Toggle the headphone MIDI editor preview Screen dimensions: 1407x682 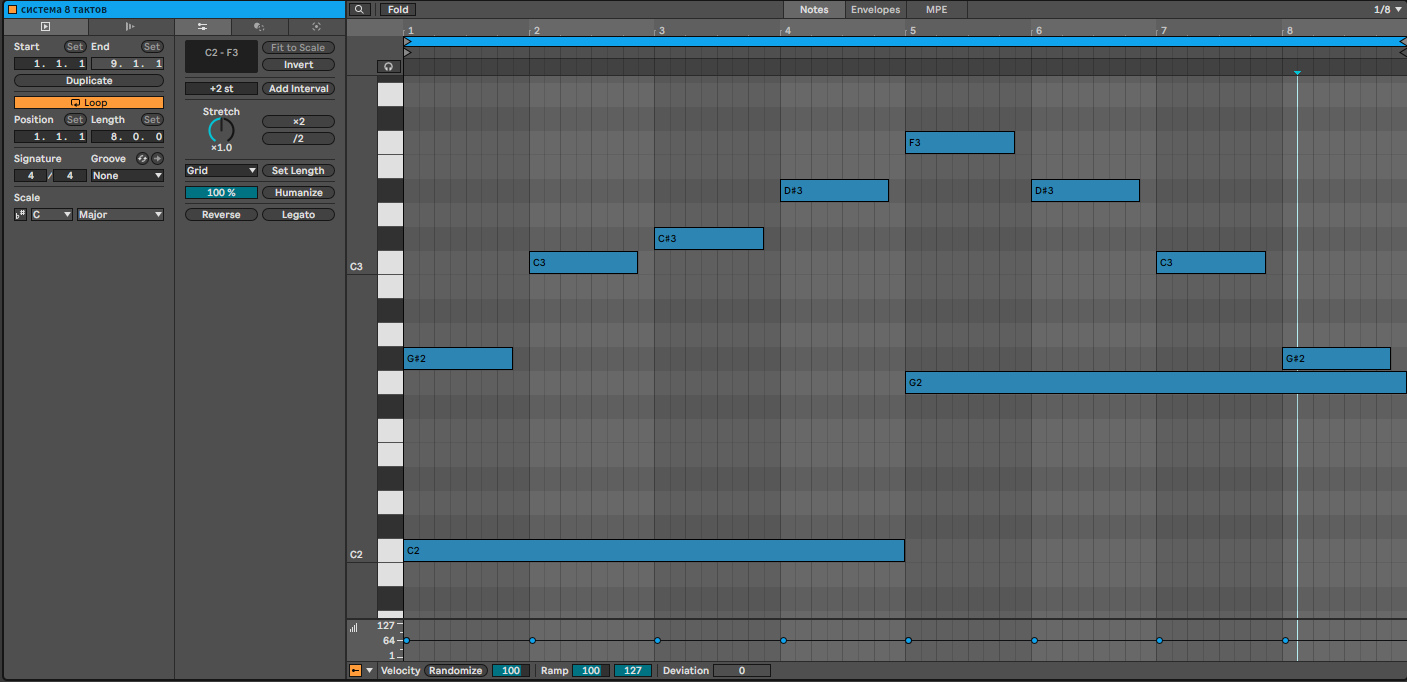(389, 66)
